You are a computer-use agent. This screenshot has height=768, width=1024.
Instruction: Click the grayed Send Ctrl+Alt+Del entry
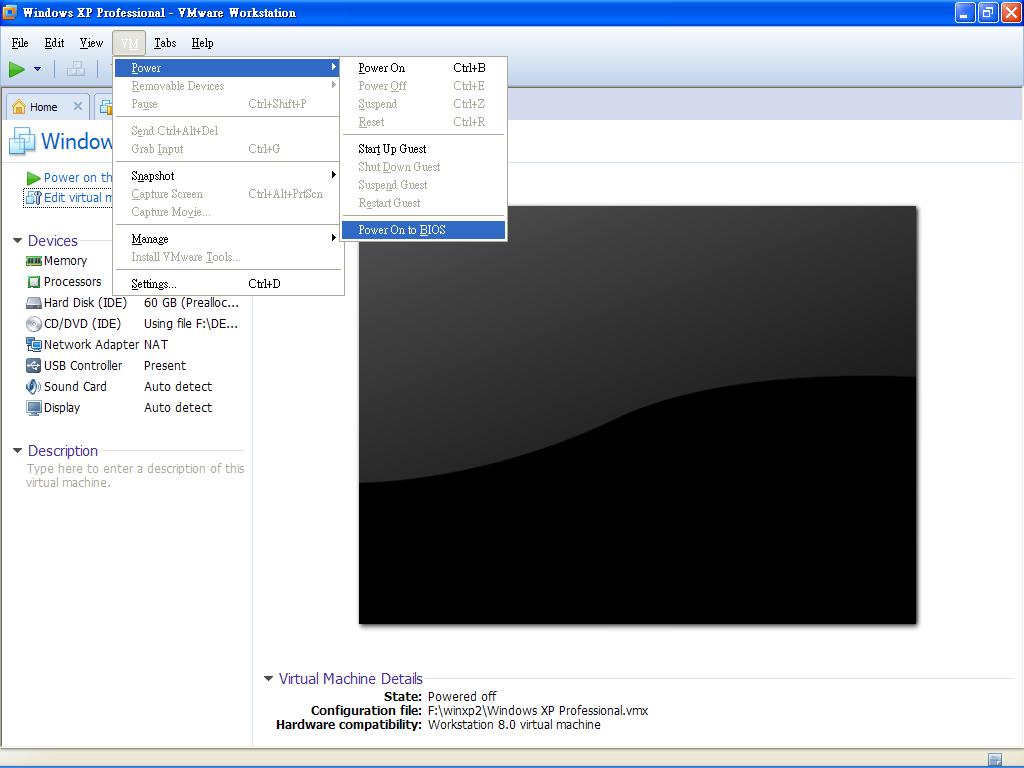[227, 131]
